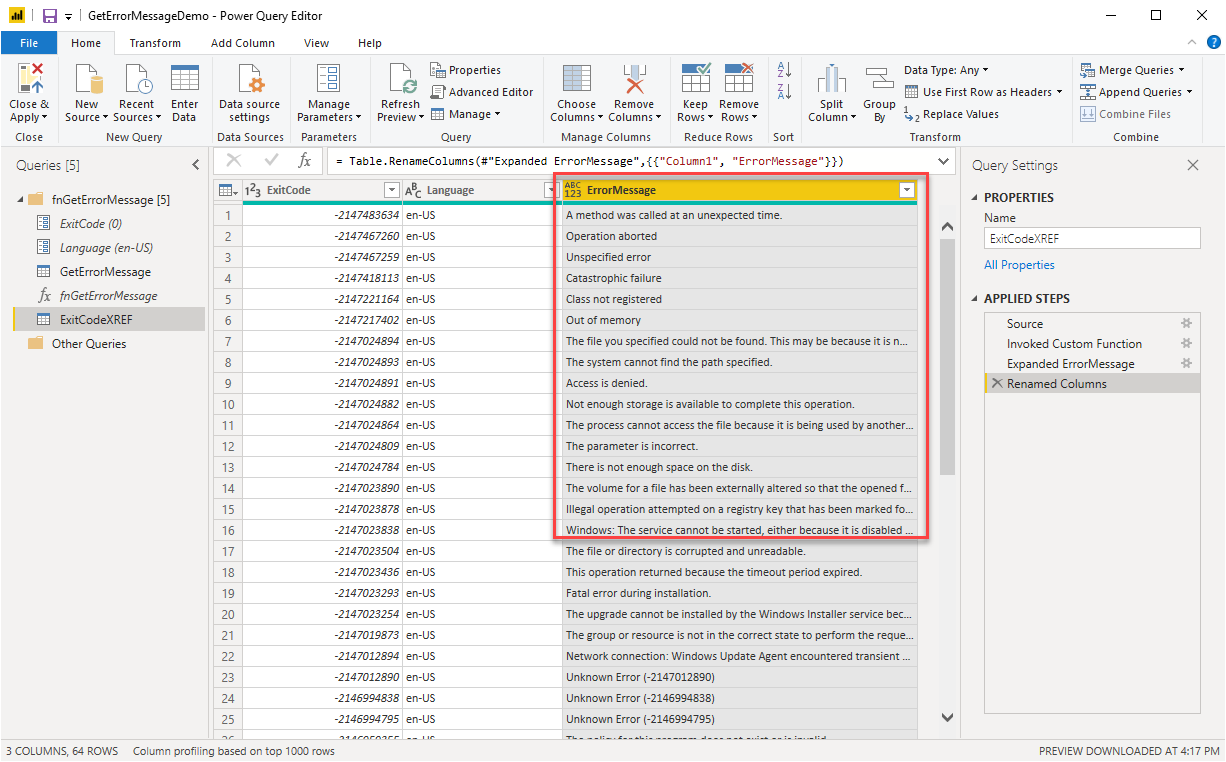The height and width of the screenshot is (762, 1226).
Task: Open the Use First Row as Headers dropdown arrow
Action: pos(1060,92)
